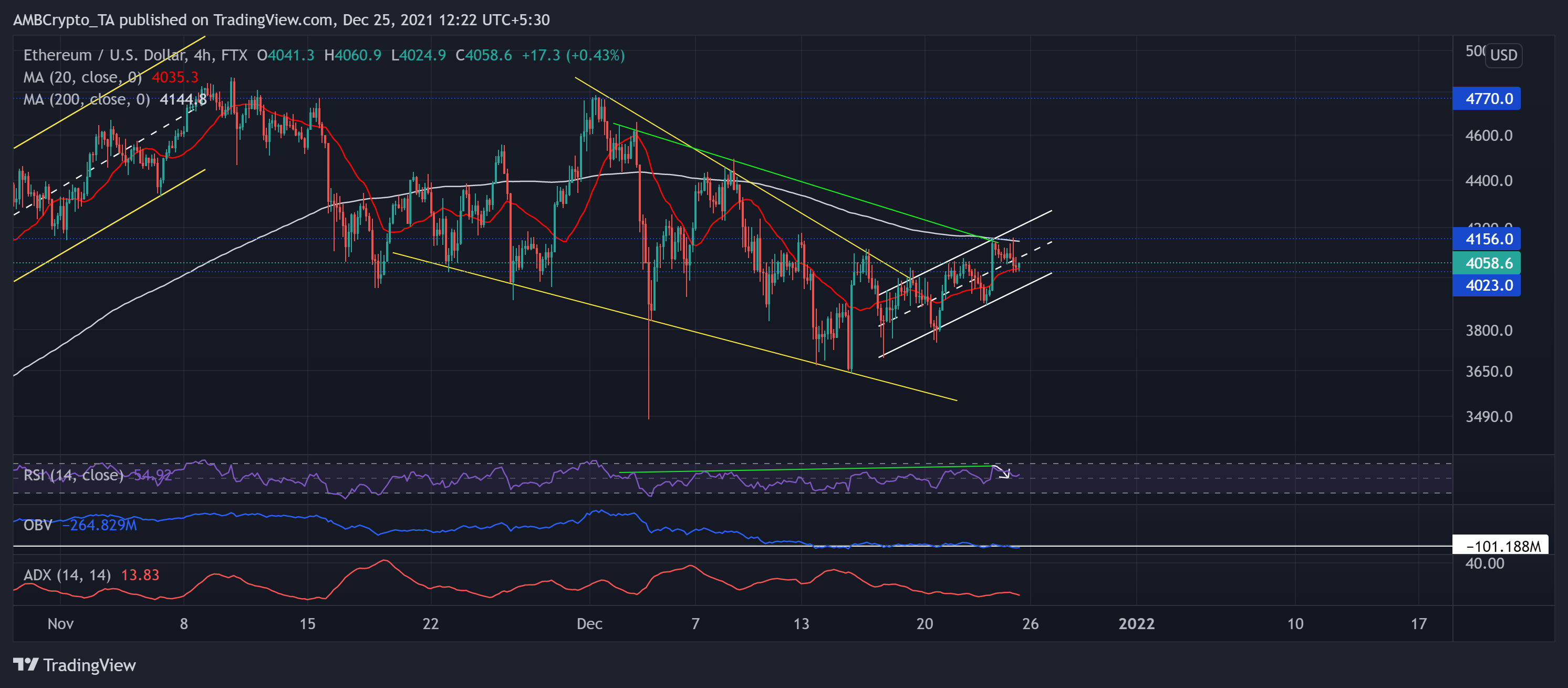This screenshot has height=688, width=1568.
Task: Select the MA 200 close indicator legend
Action: pyautogui.click(x=87, y=99)
